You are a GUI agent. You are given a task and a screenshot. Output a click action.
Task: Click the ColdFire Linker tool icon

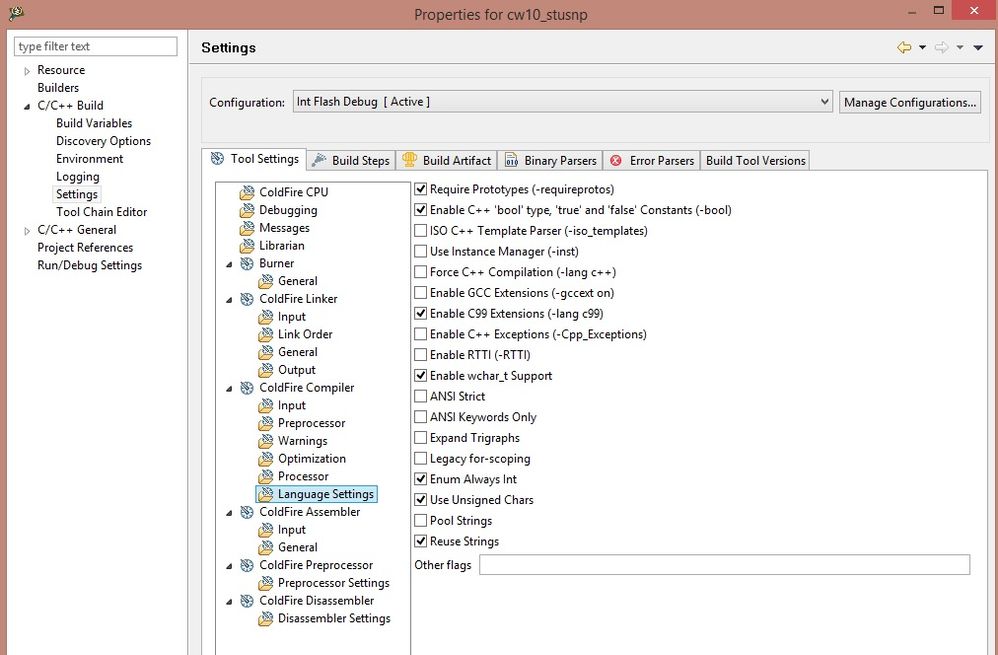click(247, 299)
